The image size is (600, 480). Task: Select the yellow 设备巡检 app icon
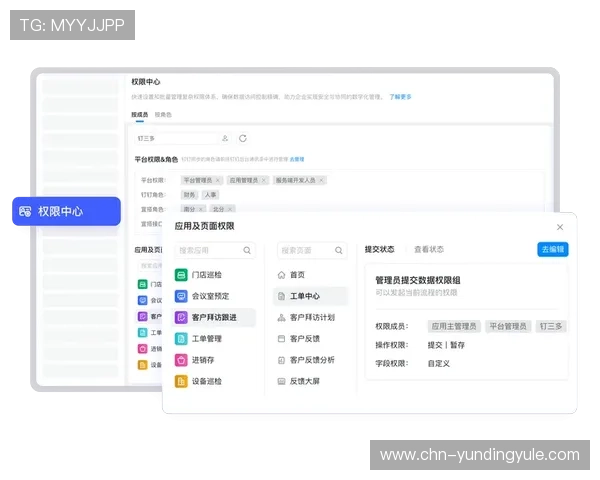[x=181, y=381]
